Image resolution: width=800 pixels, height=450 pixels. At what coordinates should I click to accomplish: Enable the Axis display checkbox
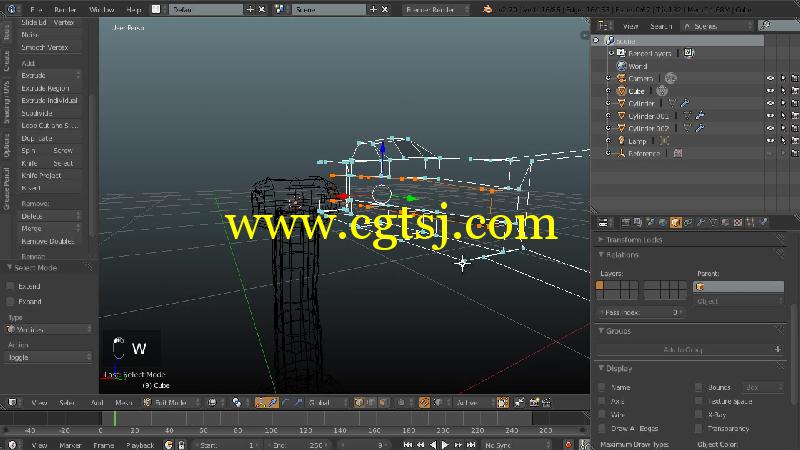pyautogui.click(x=602, y=401)
